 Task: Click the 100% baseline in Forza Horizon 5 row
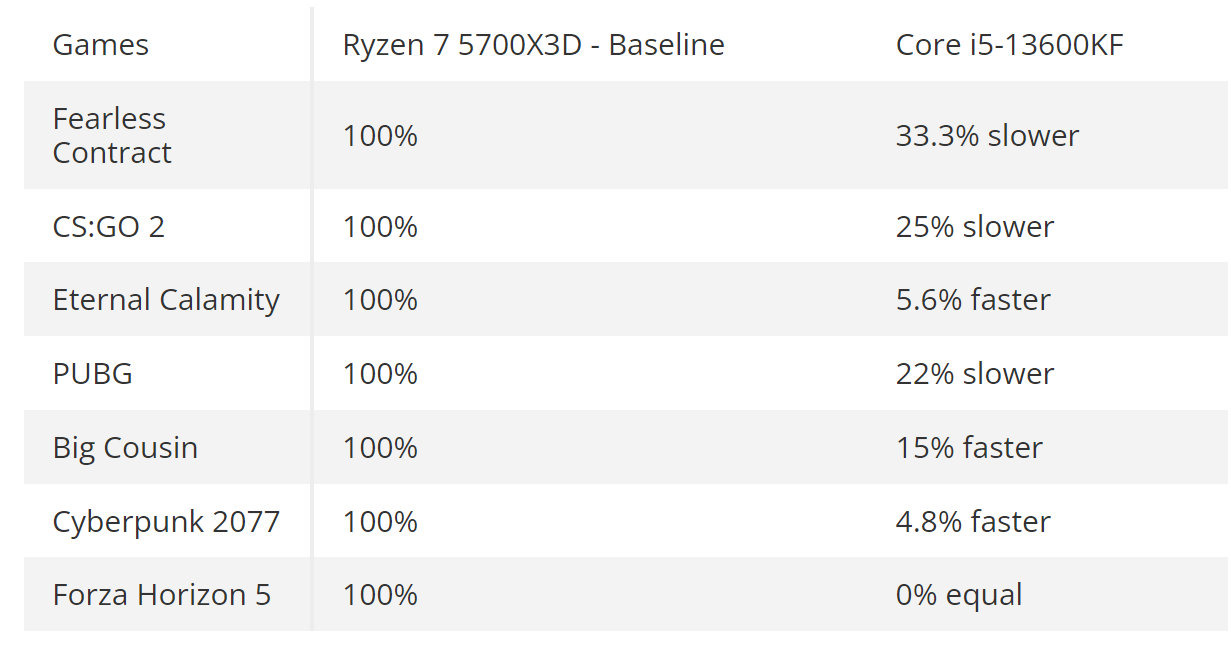[x=380, y=595]
